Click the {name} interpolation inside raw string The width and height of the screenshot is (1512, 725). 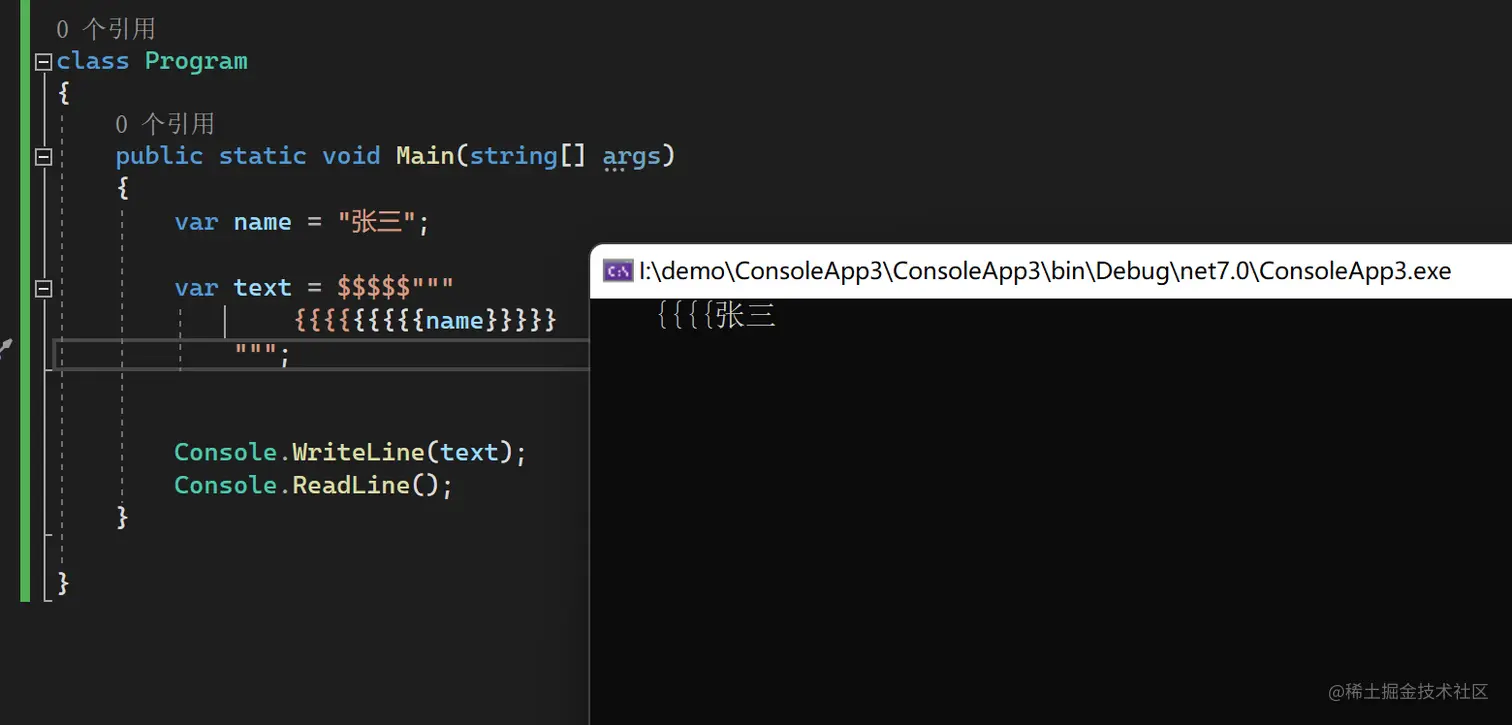455,321
